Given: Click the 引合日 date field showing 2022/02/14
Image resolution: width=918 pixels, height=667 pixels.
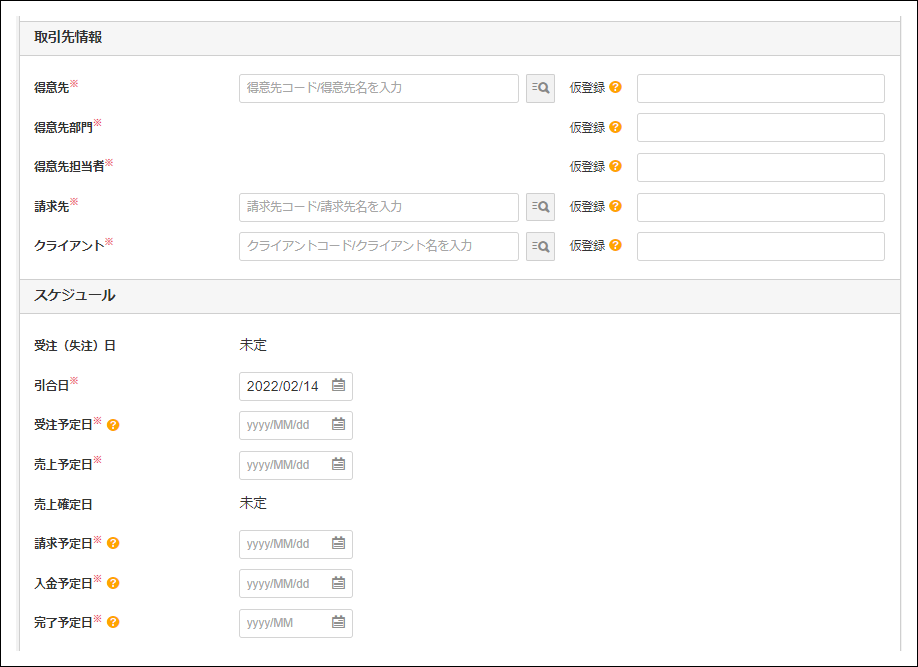Looking at the screenshot, I should point(296,386).
